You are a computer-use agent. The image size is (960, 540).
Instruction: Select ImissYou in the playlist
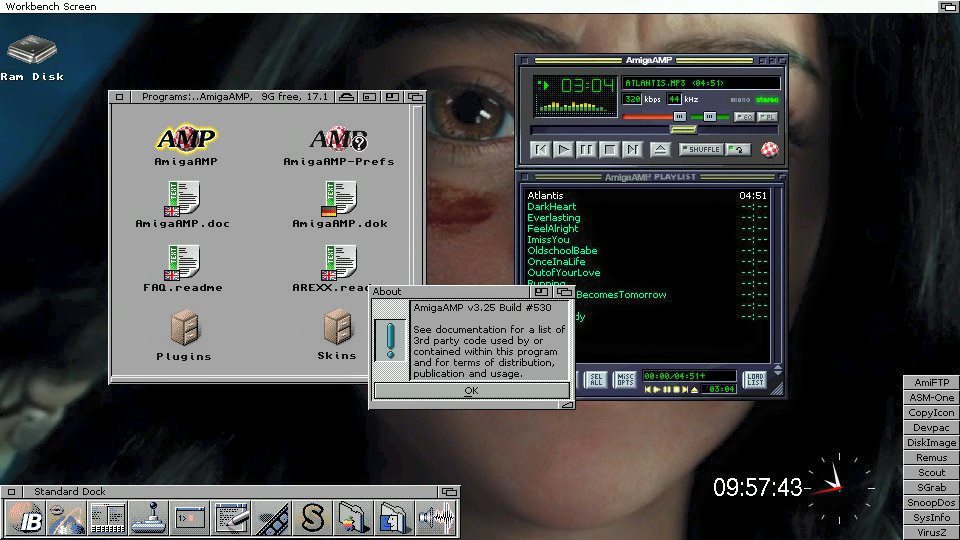pos(647,239)
